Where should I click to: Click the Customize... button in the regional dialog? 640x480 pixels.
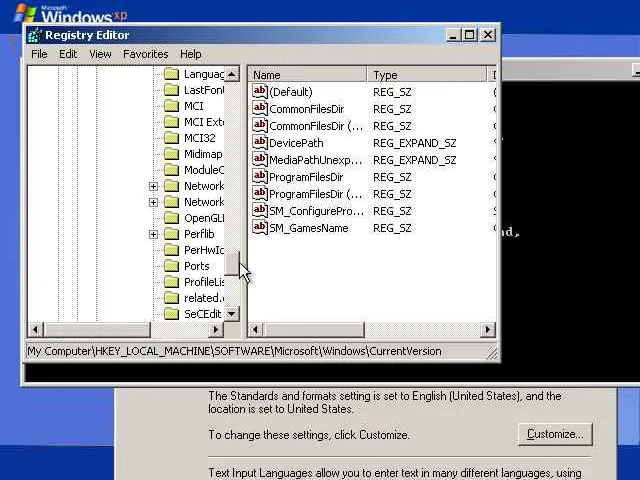pyautogui.click(x=555, y=434)
